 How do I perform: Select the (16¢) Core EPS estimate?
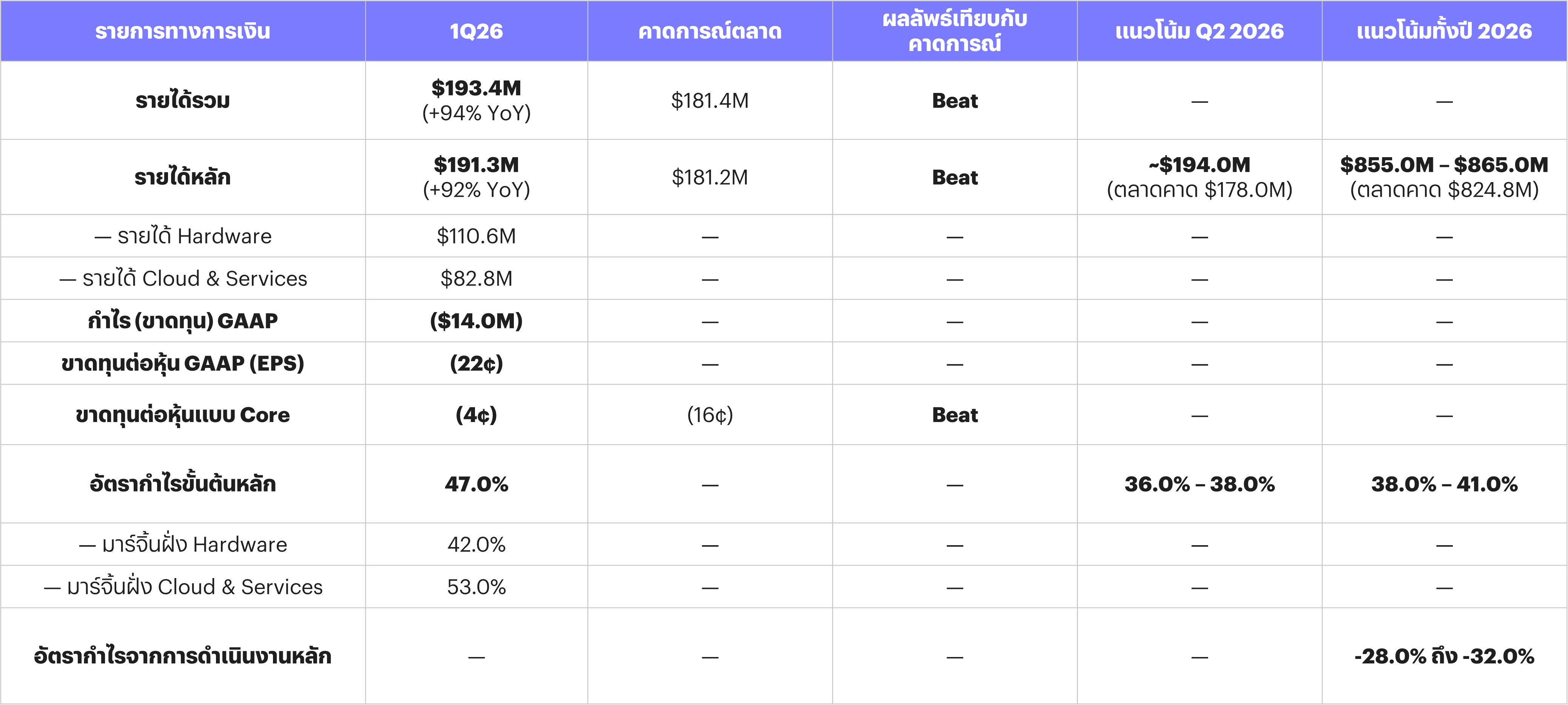pos(710,415)
